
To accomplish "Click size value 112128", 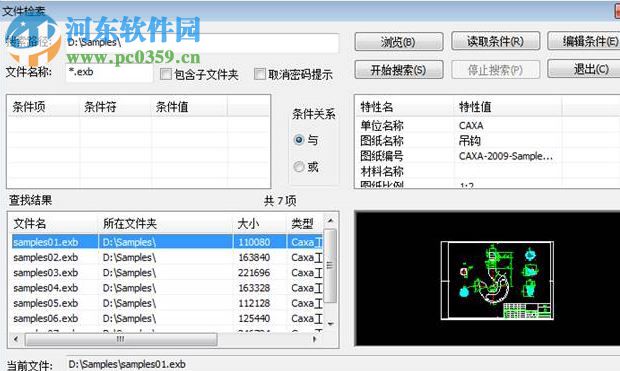I will click(254, 303).
